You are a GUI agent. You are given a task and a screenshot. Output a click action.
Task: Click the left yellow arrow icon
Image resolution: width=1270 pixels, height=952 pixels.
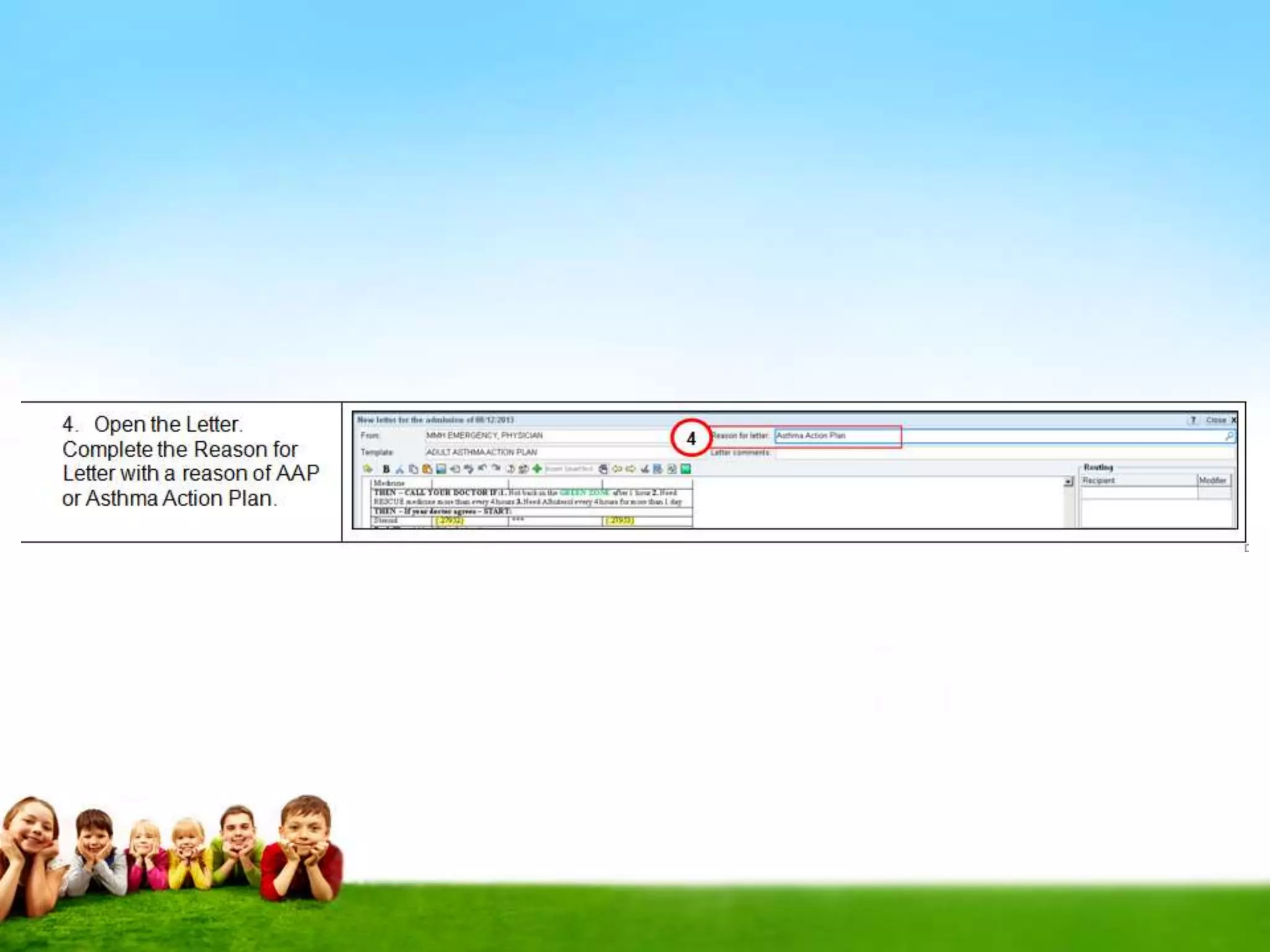point(617,469)
